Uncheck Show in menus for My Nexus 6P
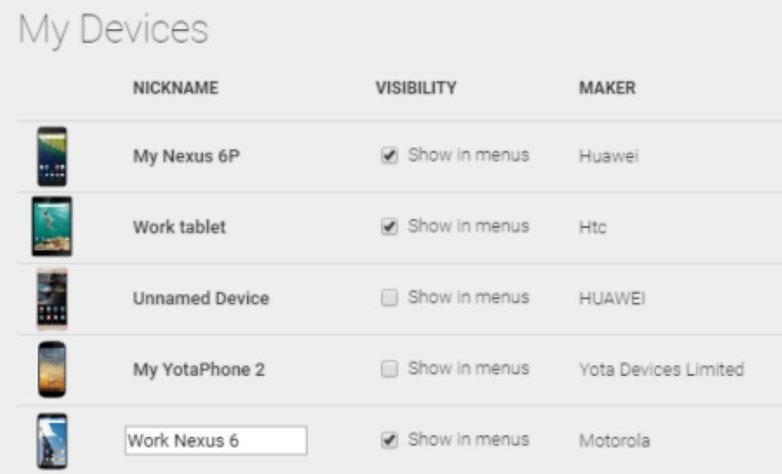This screenshot has height=474, width=782. tap(389, 155)
